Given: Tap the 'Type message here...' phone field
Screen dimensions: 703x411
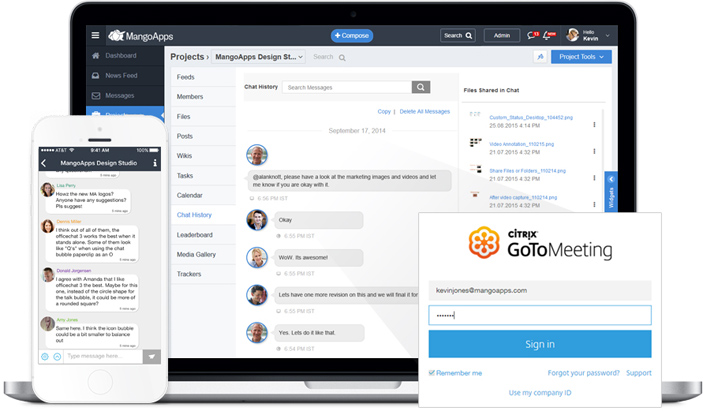Looking at the screenshot, I should pyautogui.click(x=103, y=356).
